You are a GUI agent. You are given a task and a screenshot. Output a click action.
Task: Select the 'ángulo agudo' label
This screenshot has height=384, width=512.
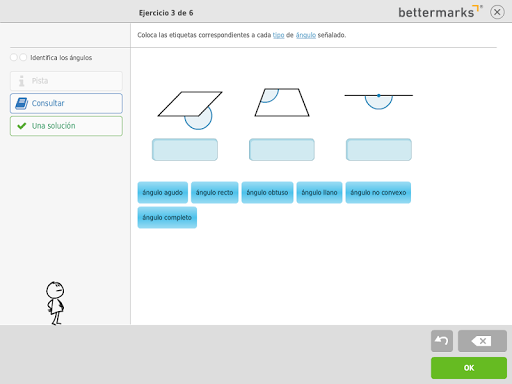click(163, 192)
